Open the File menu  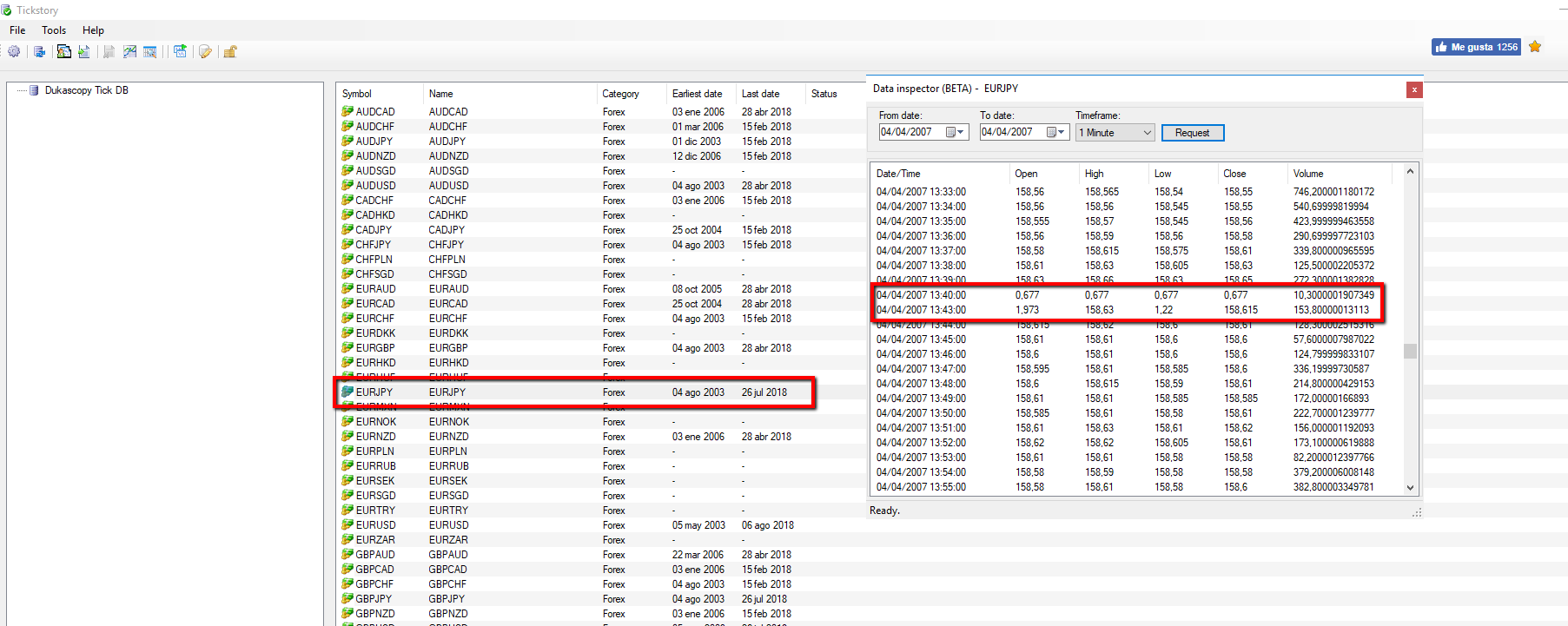(17, 30)
